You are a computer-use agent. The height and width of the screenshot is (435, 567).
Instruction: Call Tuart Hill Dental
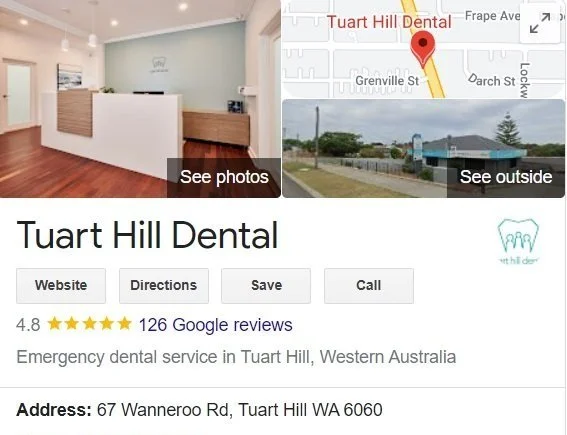[x=369, y=286]
